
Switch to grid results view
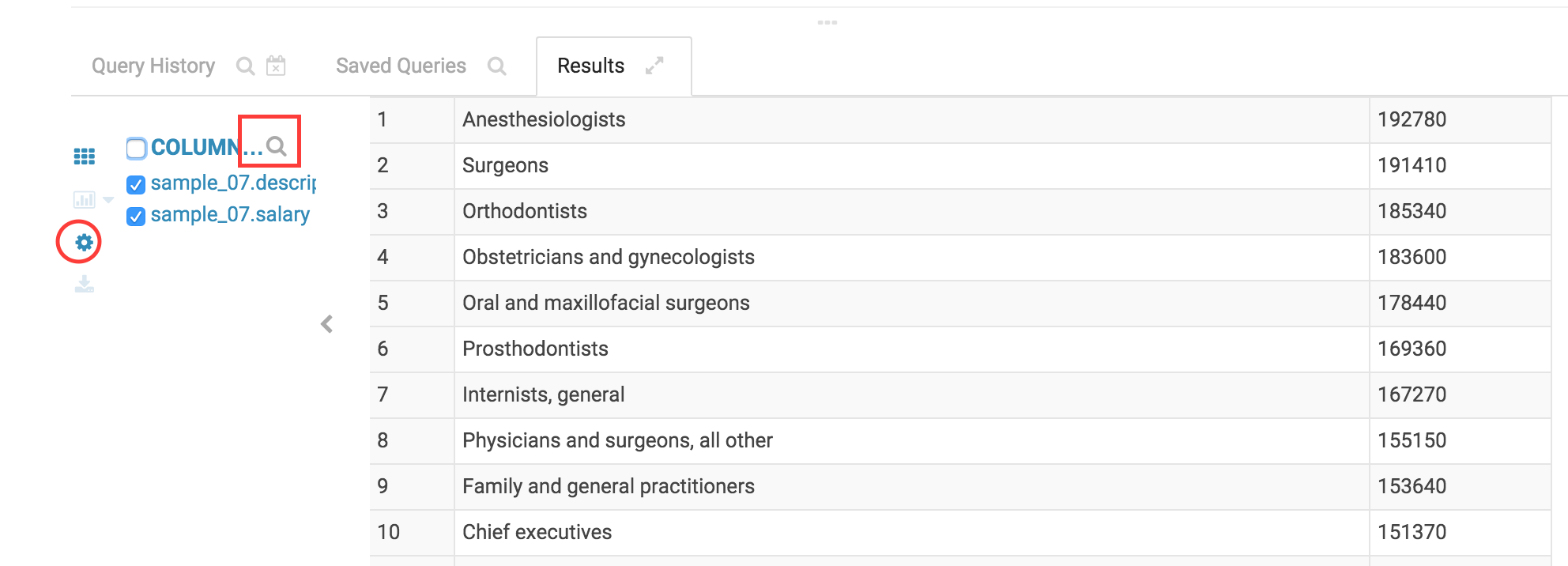pyautogui.click(x=85, y=157)
